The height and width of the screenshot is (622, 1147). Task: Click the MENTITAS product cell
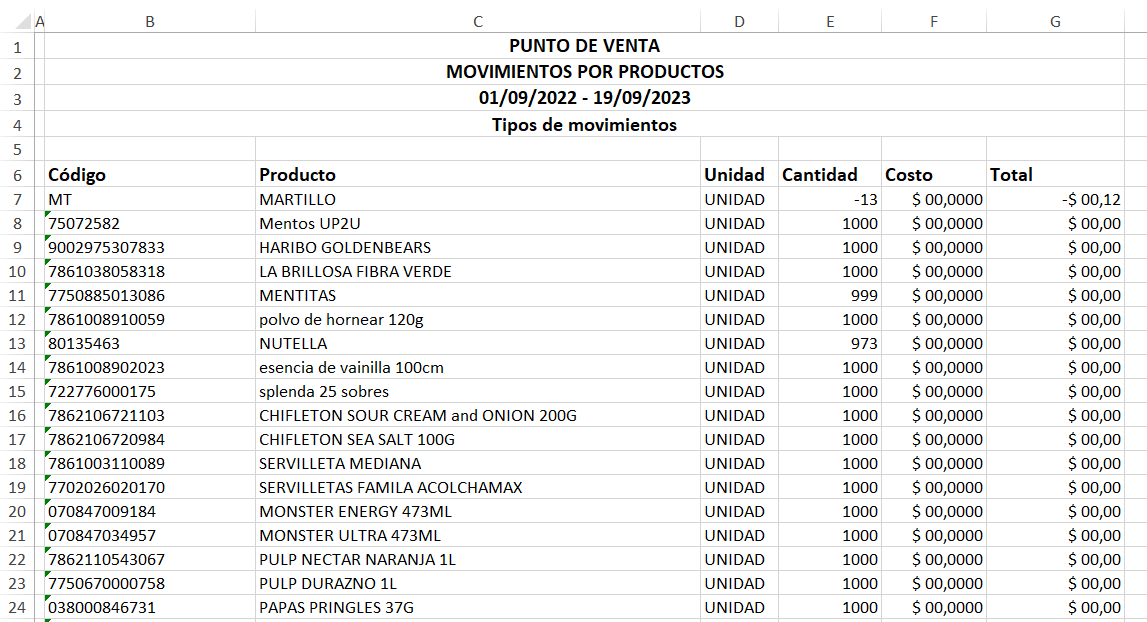pos(478,296)
